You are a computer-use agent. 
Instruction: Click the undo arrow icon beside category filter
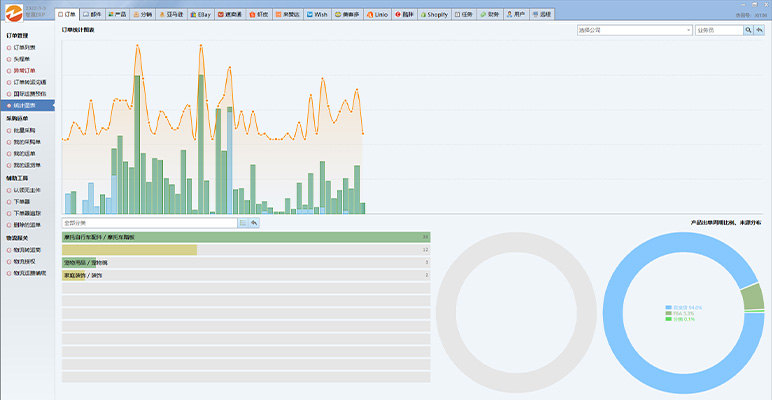[254, 223]
